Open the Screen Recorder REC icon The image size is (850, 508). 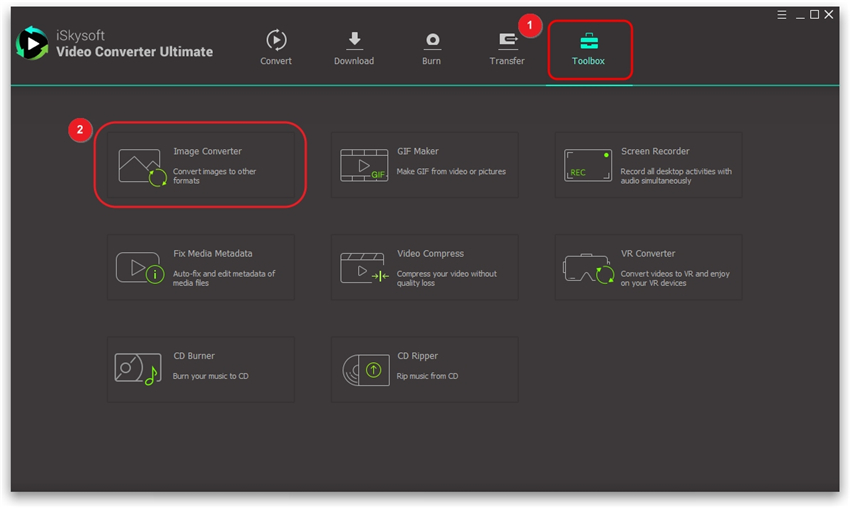(x=588, y=166)
